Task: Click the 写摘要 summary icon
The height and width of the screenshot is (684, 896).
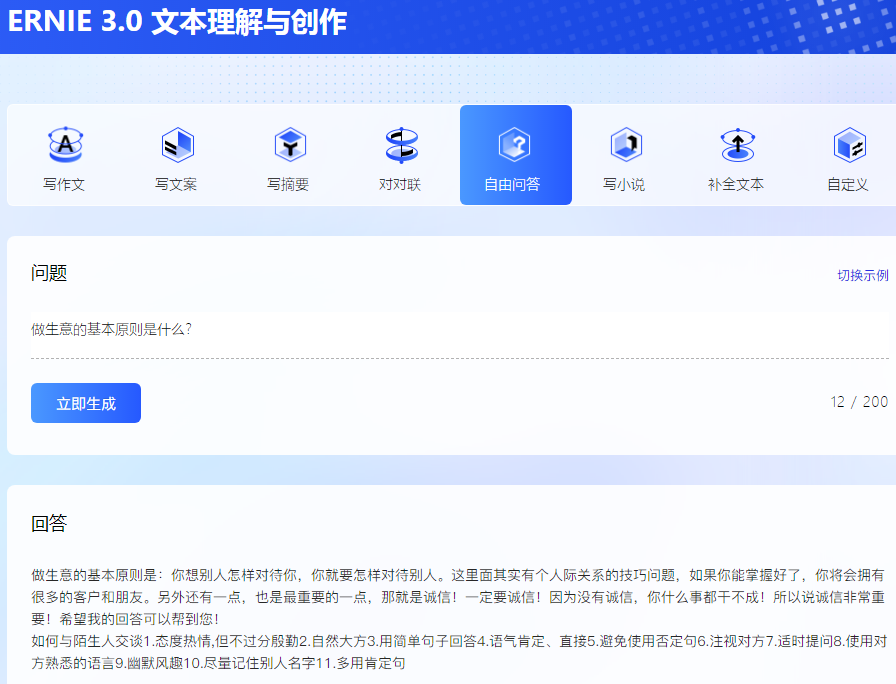Action: pos(290,145)
